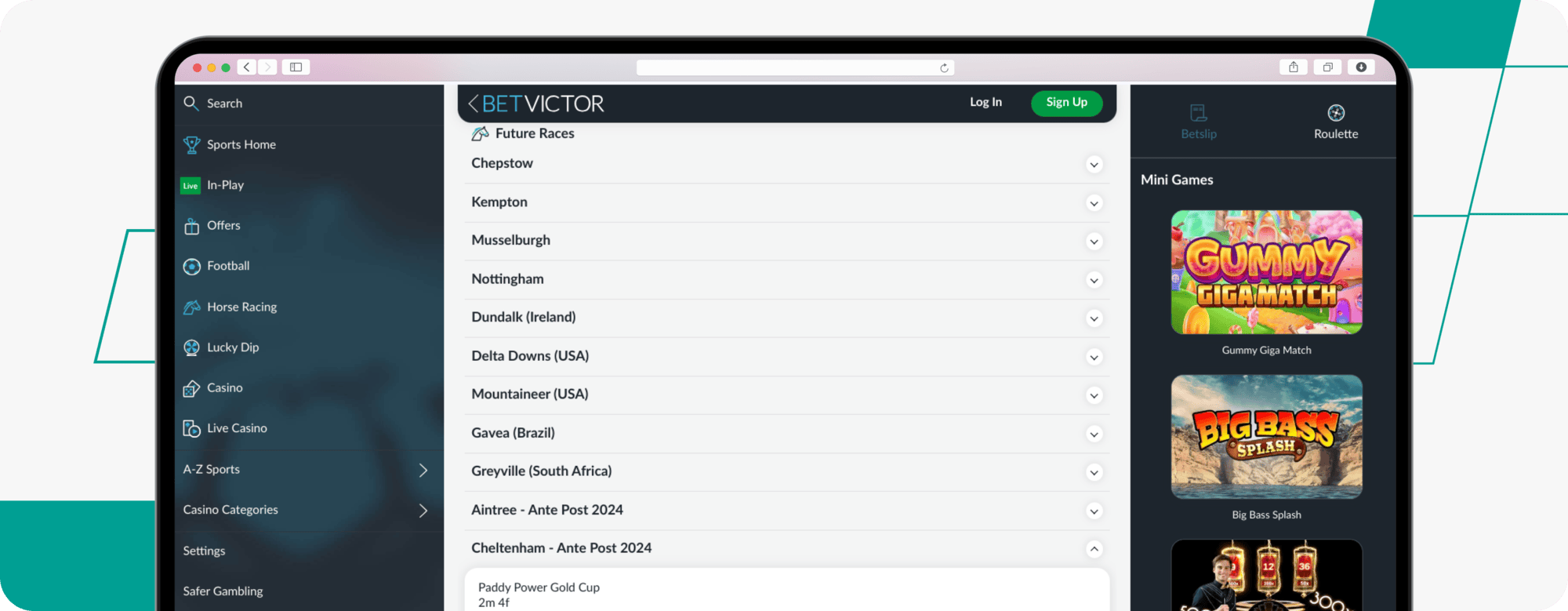Open the A-Z Sports submenu

(x=309, y=470)
